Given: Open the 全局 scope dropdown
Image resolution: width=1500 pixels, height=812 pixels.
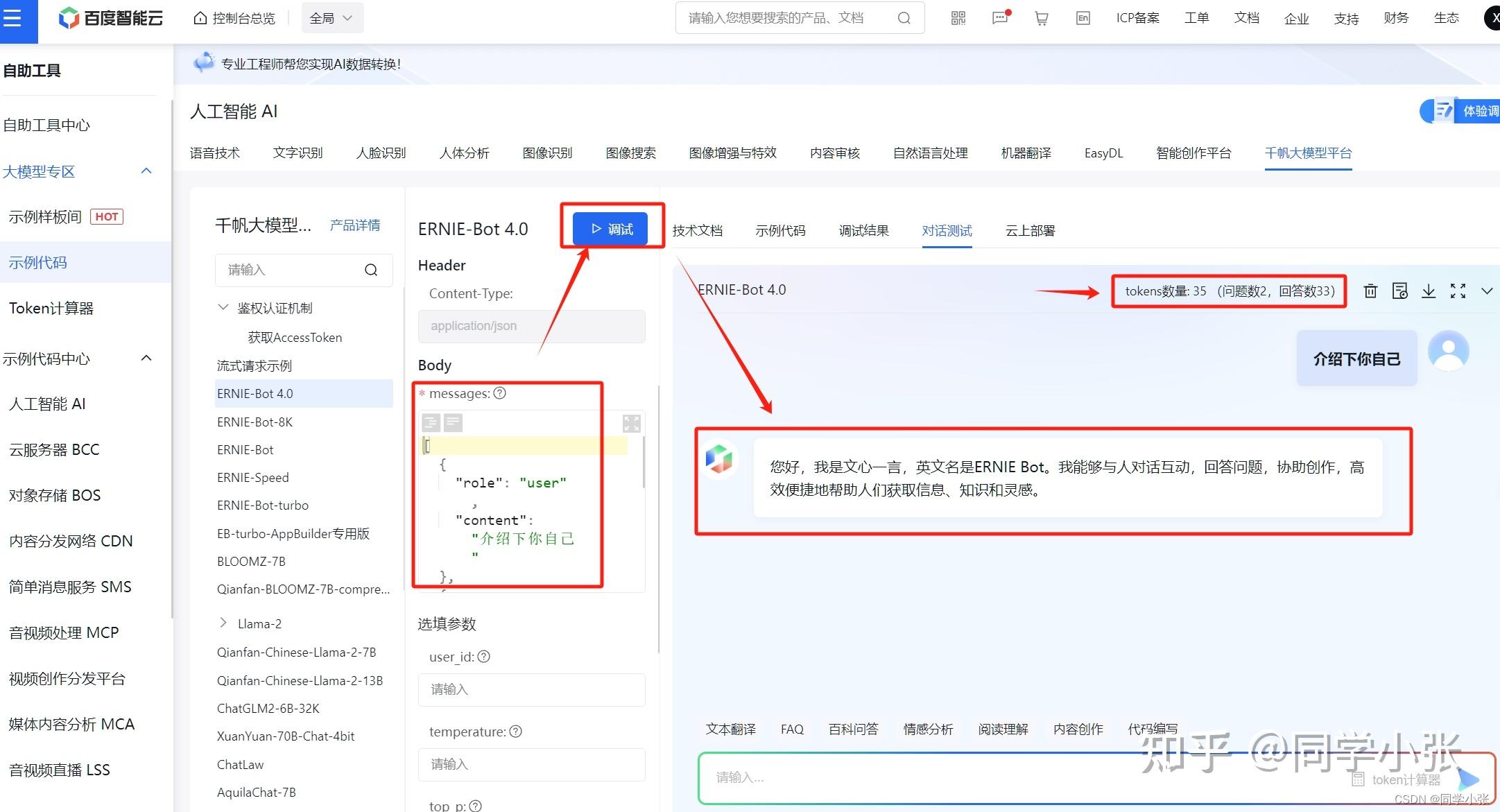Looking at the screenshot, I should coord(331,17).
